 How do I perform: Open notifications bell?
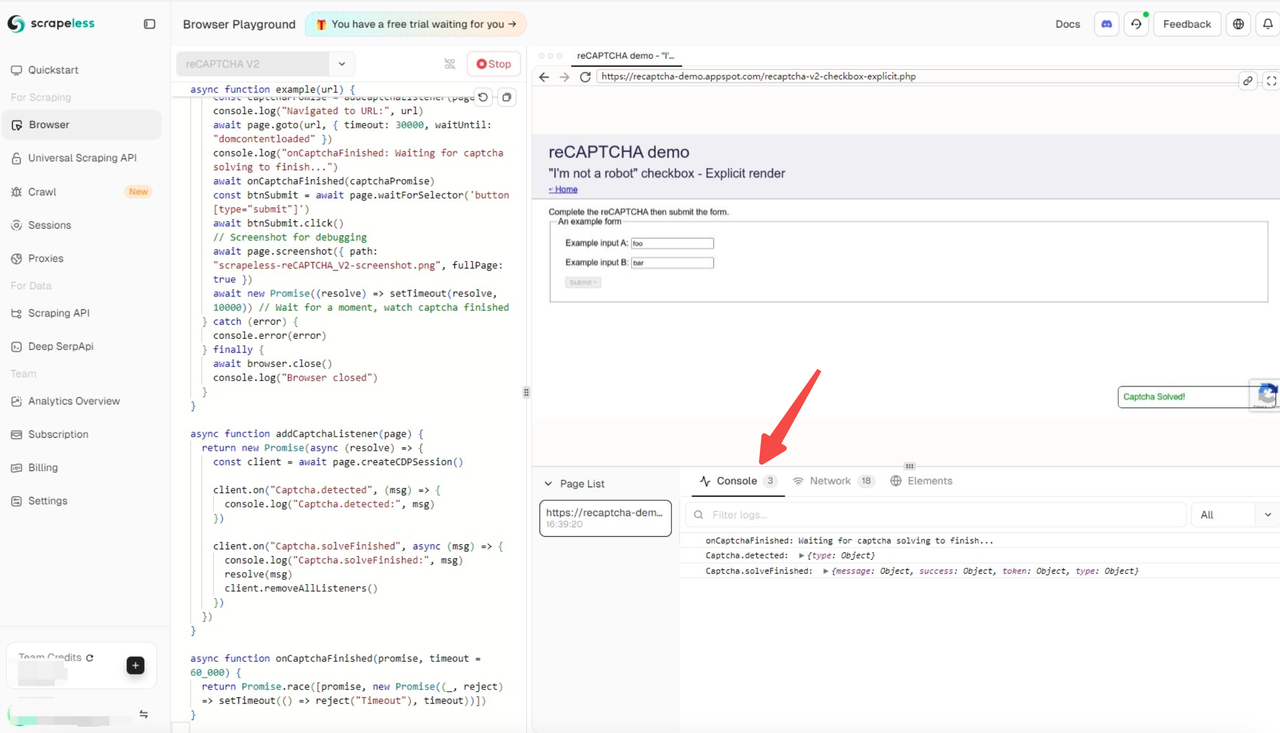[1268, 24]
